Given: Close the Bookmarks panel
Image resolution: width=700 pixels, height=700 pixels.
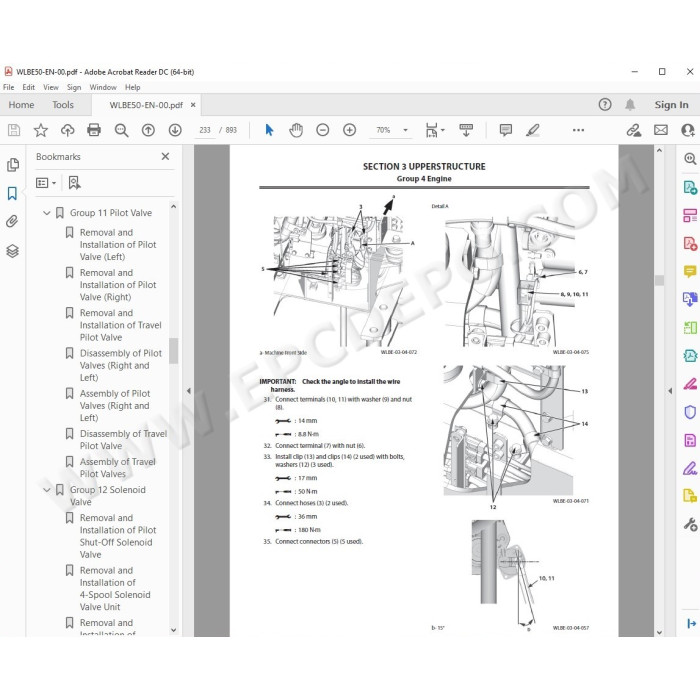Looking at the screenshot, I should coord(165,156).
